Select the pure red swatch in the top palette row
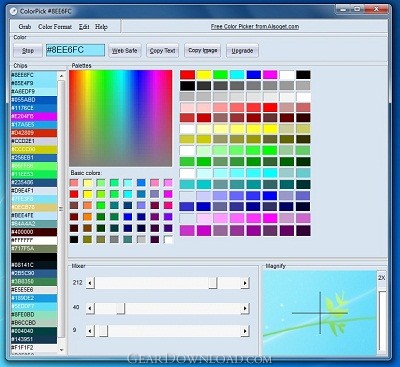This screenshot has height=367, width=400. (x=187, y=75)
